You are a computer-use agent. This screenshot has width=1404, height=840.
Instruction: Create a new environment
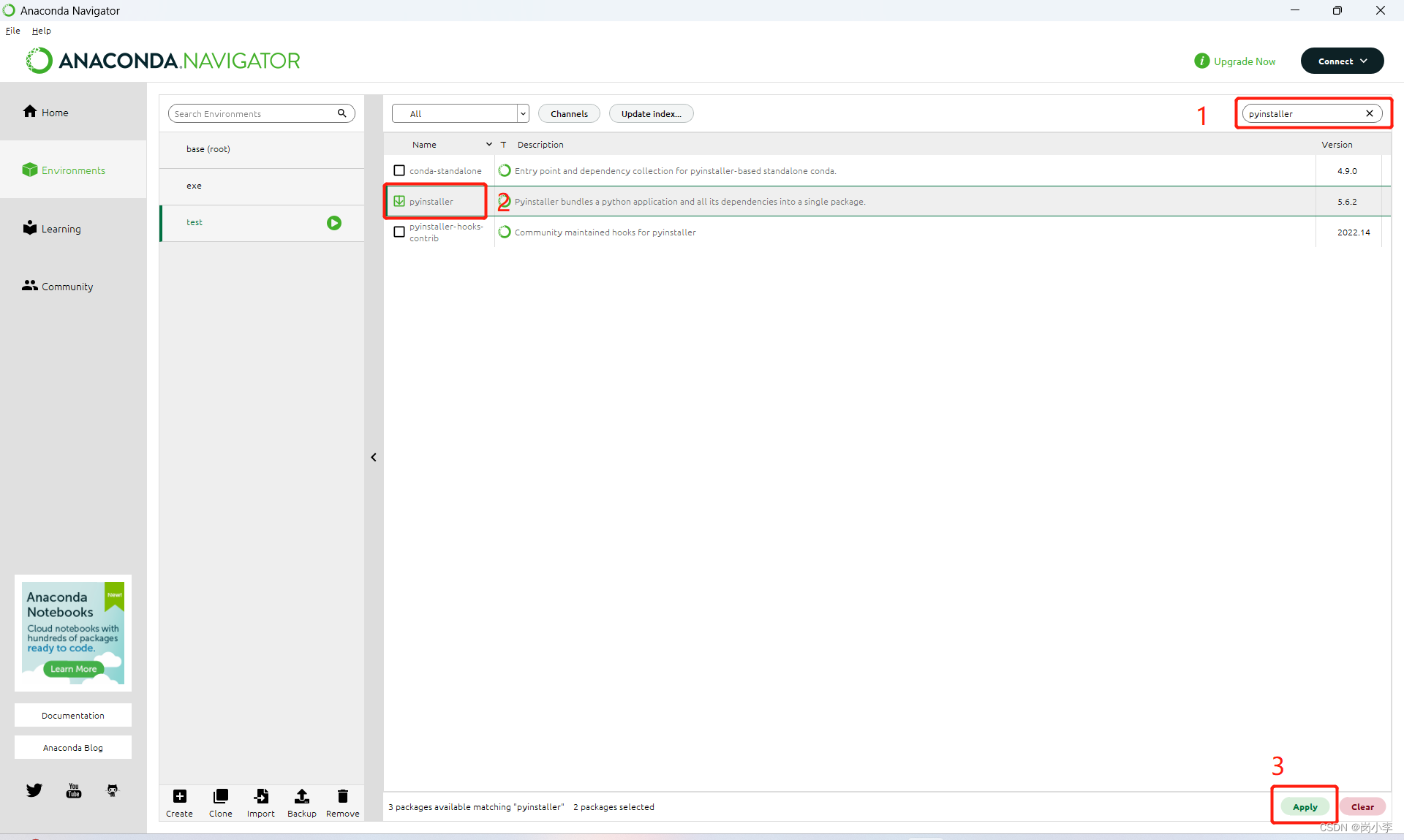pyautogui.click(x=179, y=803)
